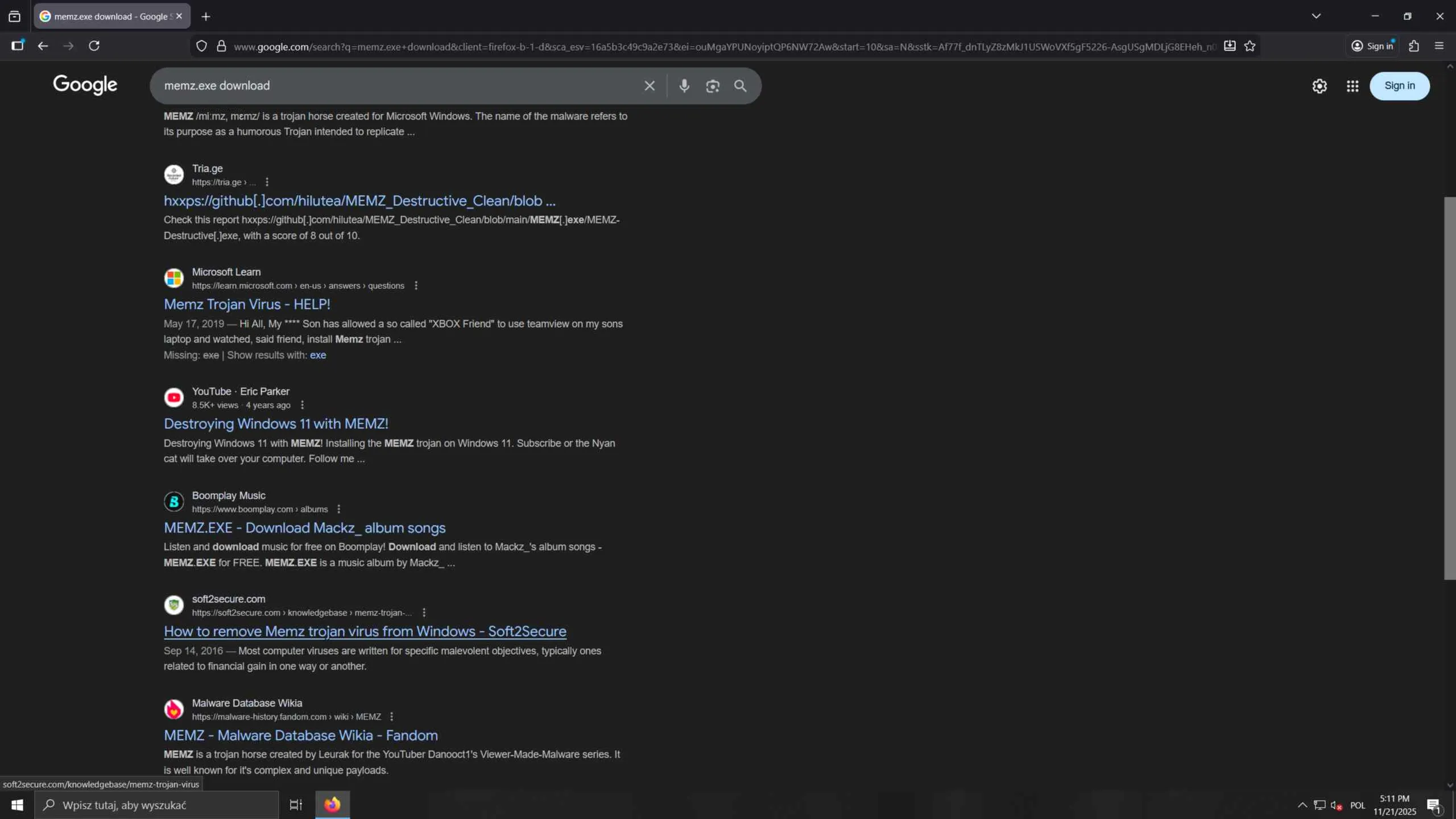The height and width of the screenshot is (819, 1456).
Task: Open tracking protection shield panel
Action: click(x=201, y=46)
